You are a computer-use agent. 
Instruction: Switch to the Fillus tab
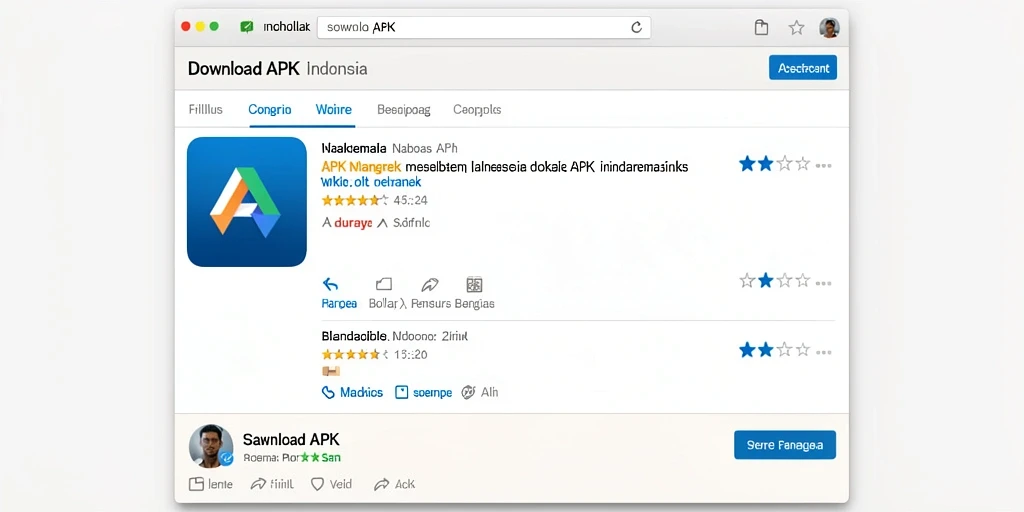[x=206, y=110]
